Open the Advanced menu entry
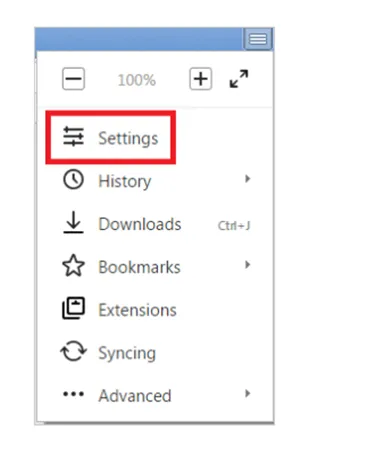The width and height of the screenshot is (371, 457). pyautogui.click(x=155, y=395)
